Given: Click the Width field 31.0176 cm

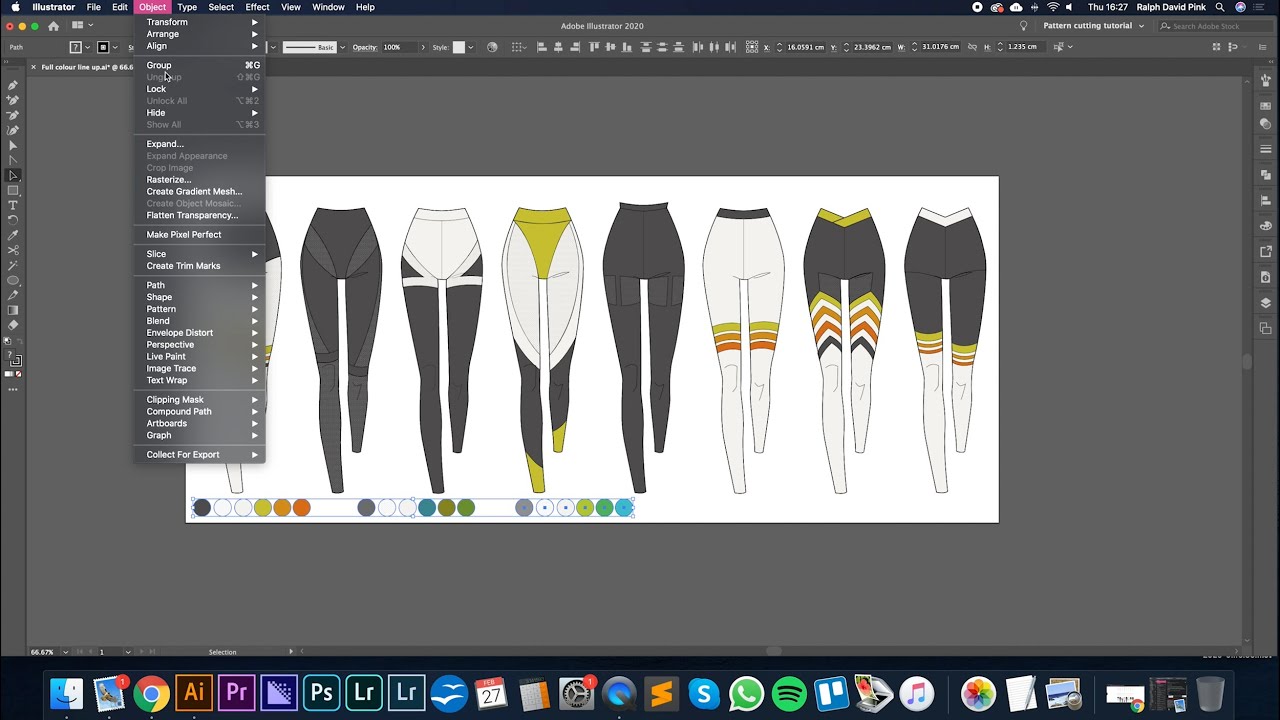Looking at the screenshot, I should point(941,47).
